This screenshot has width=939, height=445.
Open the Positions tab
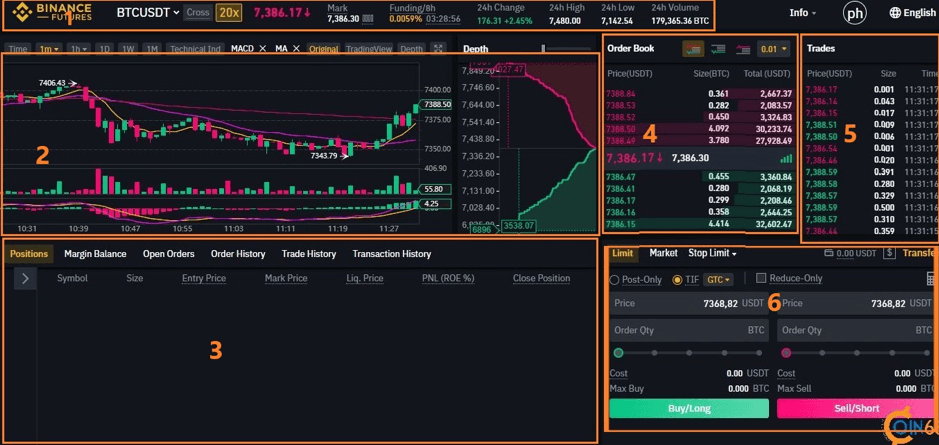29,254
